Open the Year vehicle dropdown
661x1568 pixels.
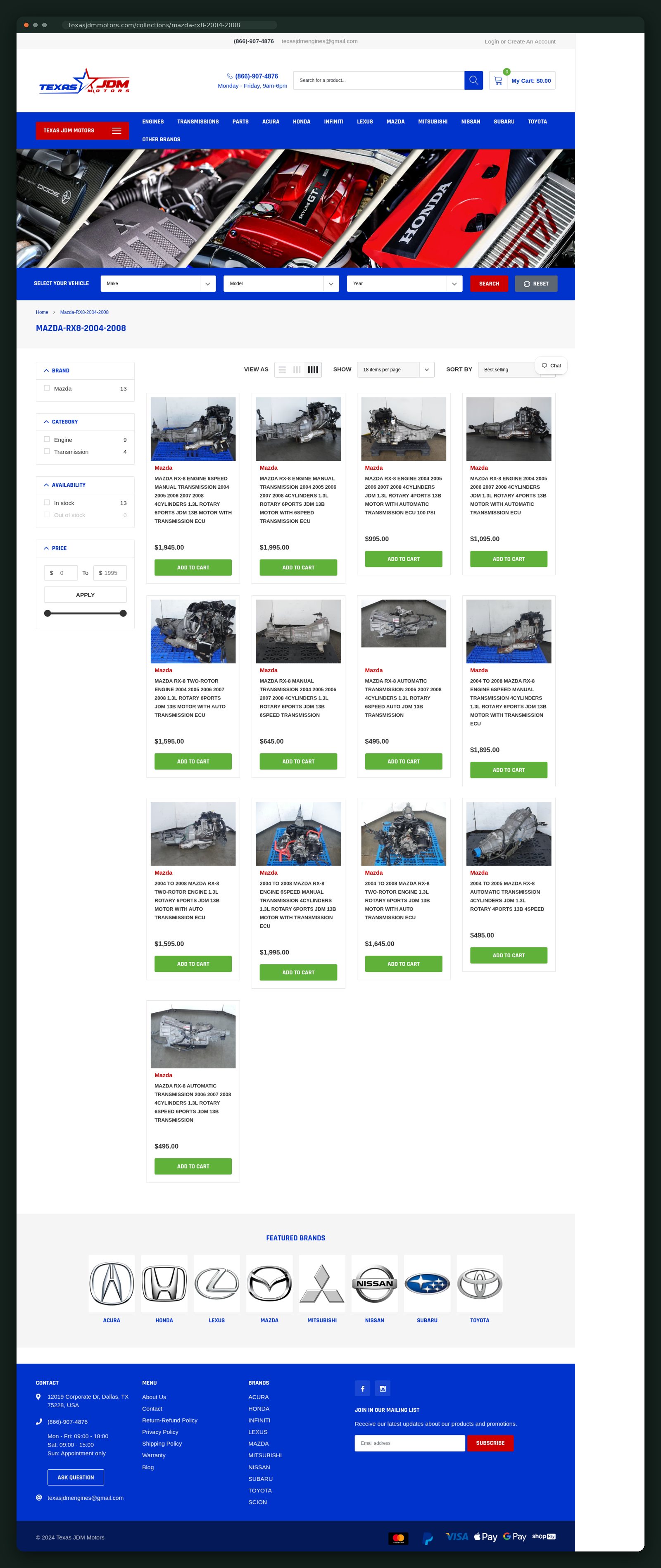pos(405,284)
